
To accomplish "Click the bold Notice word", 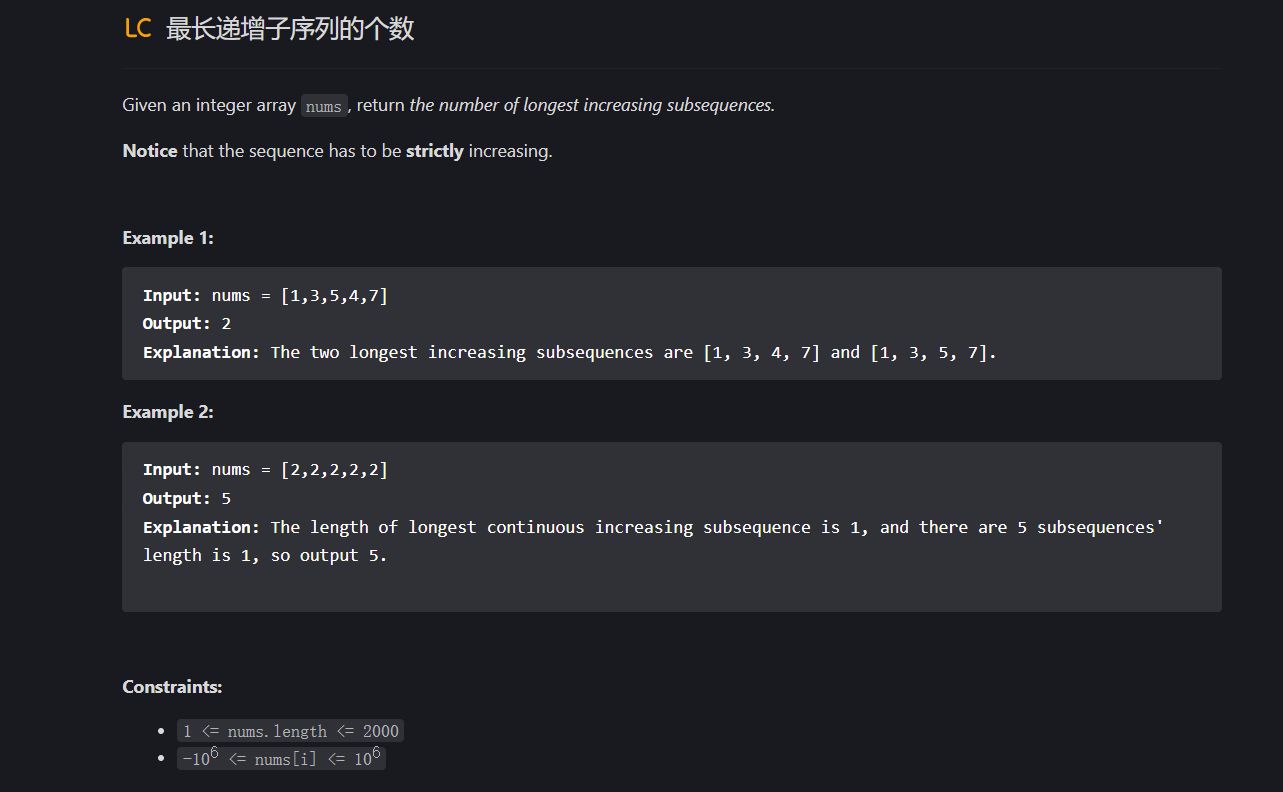I will point(150,151).
